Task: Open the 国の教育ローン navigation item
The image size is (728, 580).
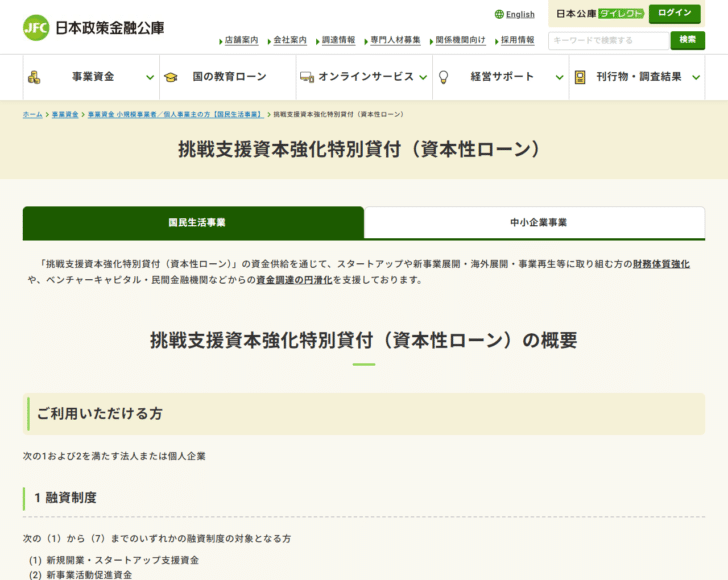Action: [x=228, y=77]
